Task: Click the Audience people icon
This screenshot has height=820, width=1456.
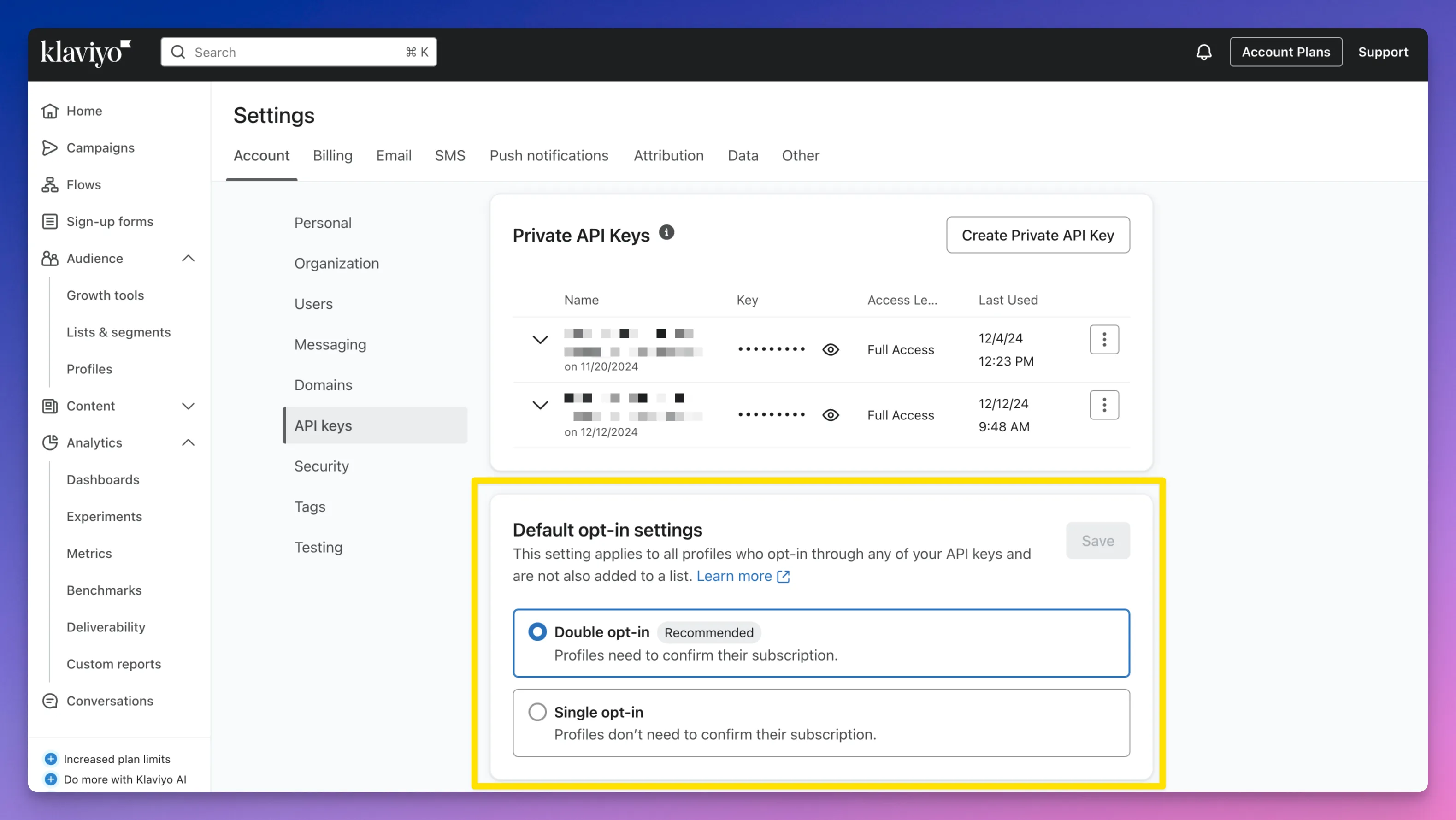Action: [x=50, y=258]
